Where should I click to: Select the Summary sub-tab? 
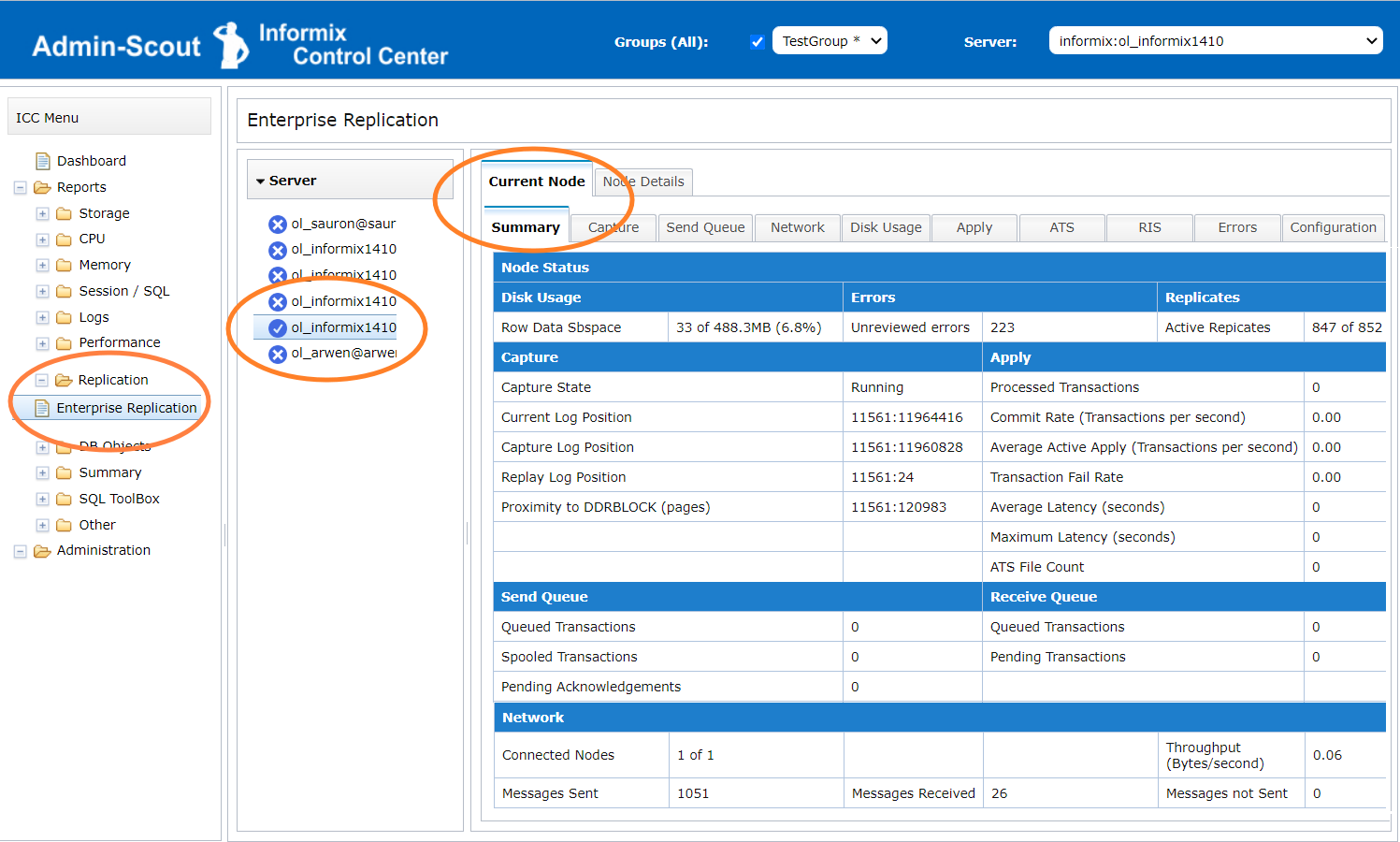[526, 227]
